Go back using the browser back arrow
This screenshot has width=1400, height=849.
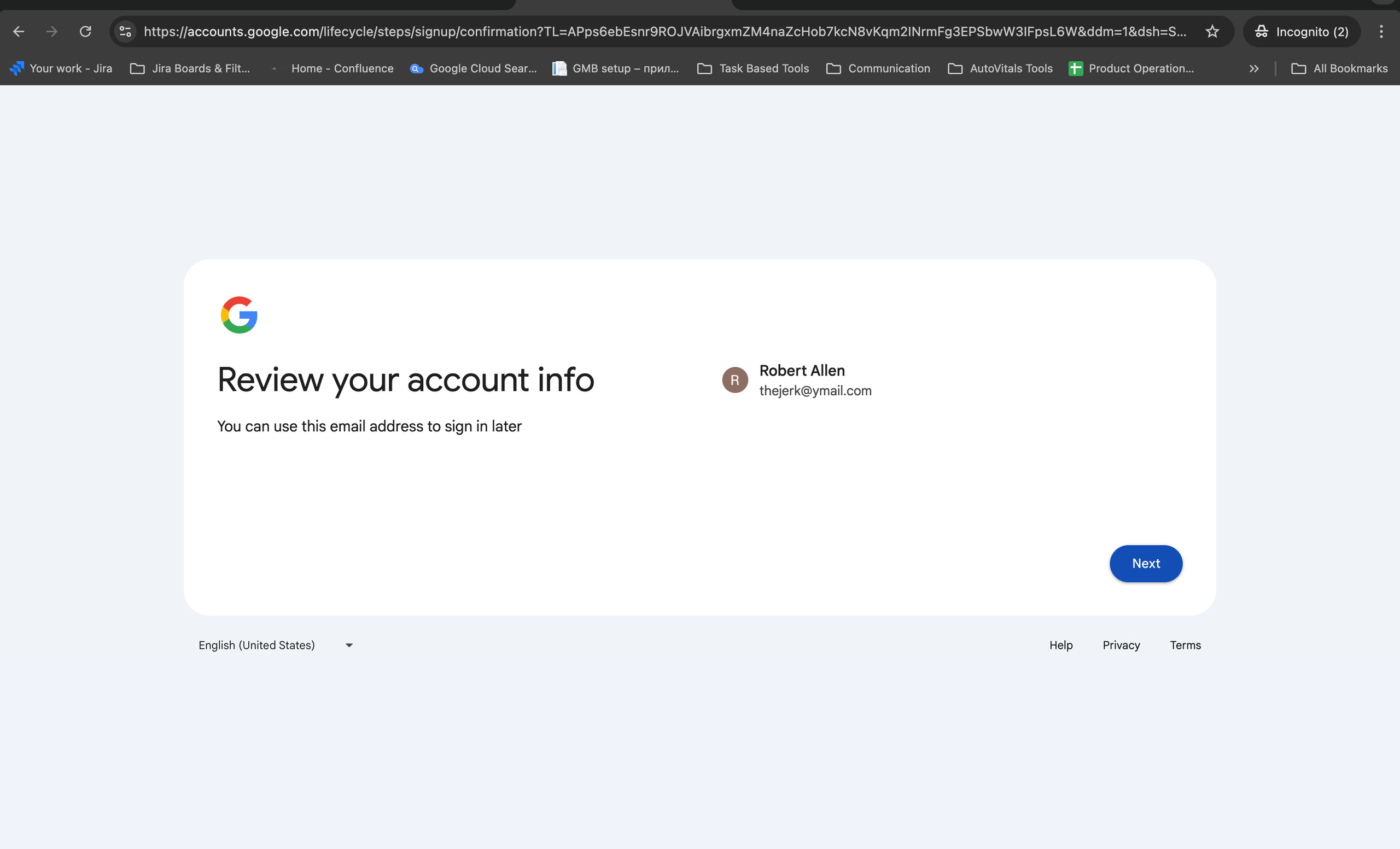pos(19,32)
